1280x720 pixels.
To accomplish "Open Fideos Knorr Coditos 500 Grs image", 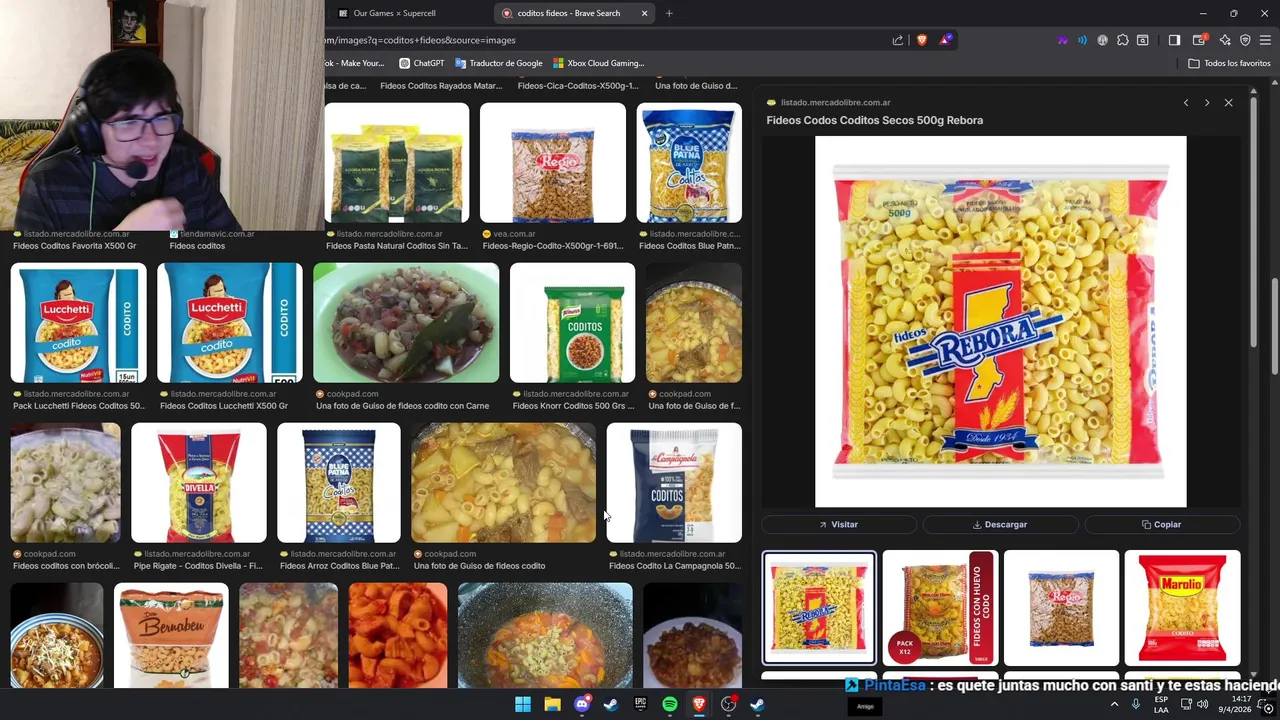I will (x=572, y=323).
